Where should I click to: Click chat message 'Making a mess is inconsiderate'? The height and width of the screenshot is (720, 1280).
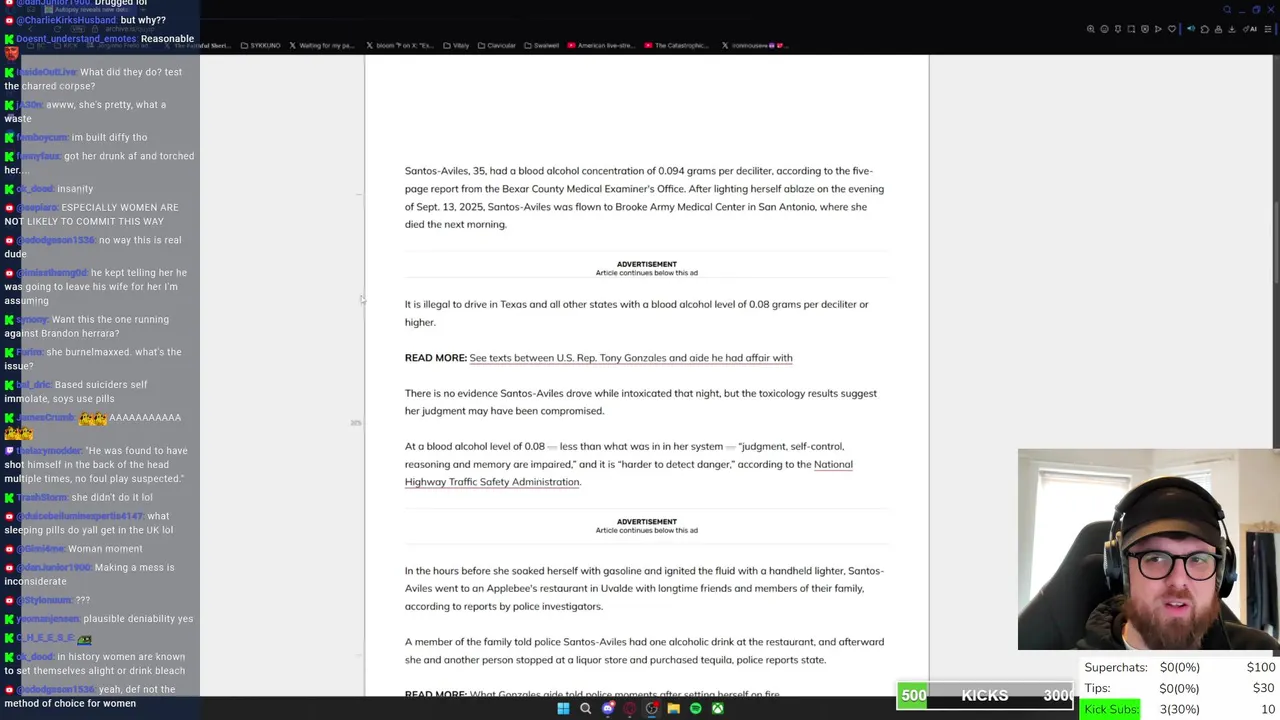pyautogui.click(x=89, y=574)
